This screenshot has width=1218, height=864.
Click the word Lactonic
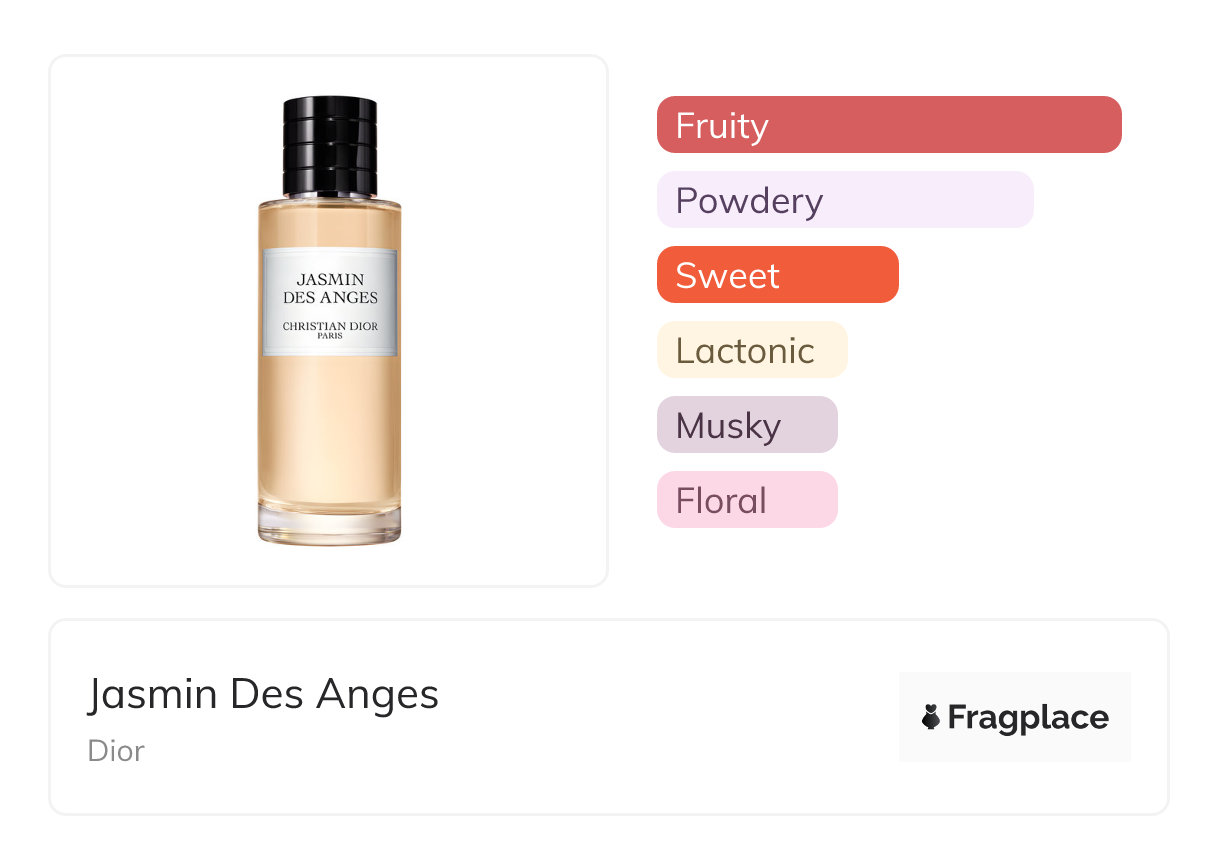click(745, 351)
